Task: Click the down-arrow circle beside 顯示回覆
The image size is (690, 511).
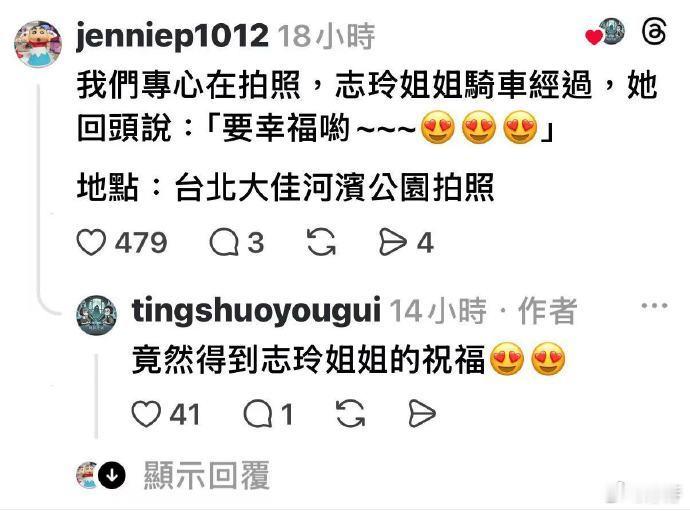Action: [x=112, y=475]
